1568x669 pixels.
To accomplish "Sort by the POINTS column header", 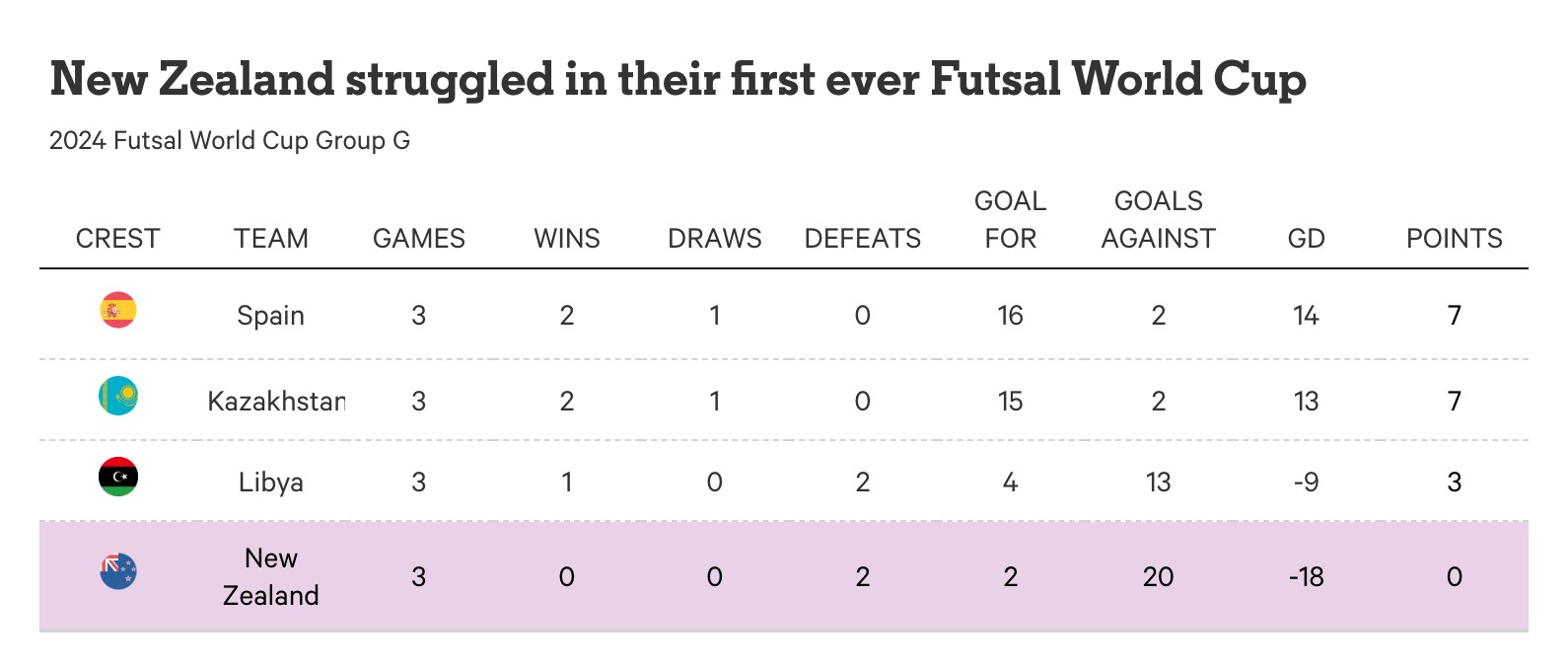I will tap(1455, 239).
